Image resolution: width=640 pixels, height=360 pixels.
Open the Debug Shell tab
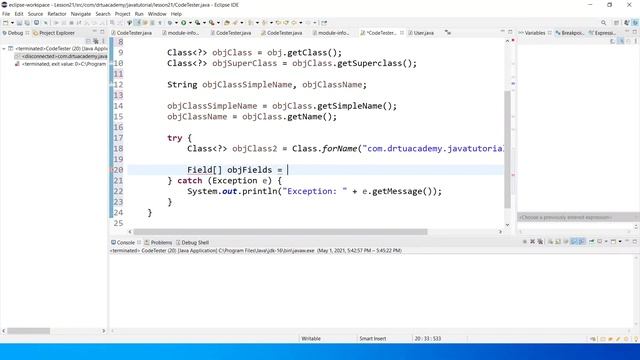click(x=192, y=242)
